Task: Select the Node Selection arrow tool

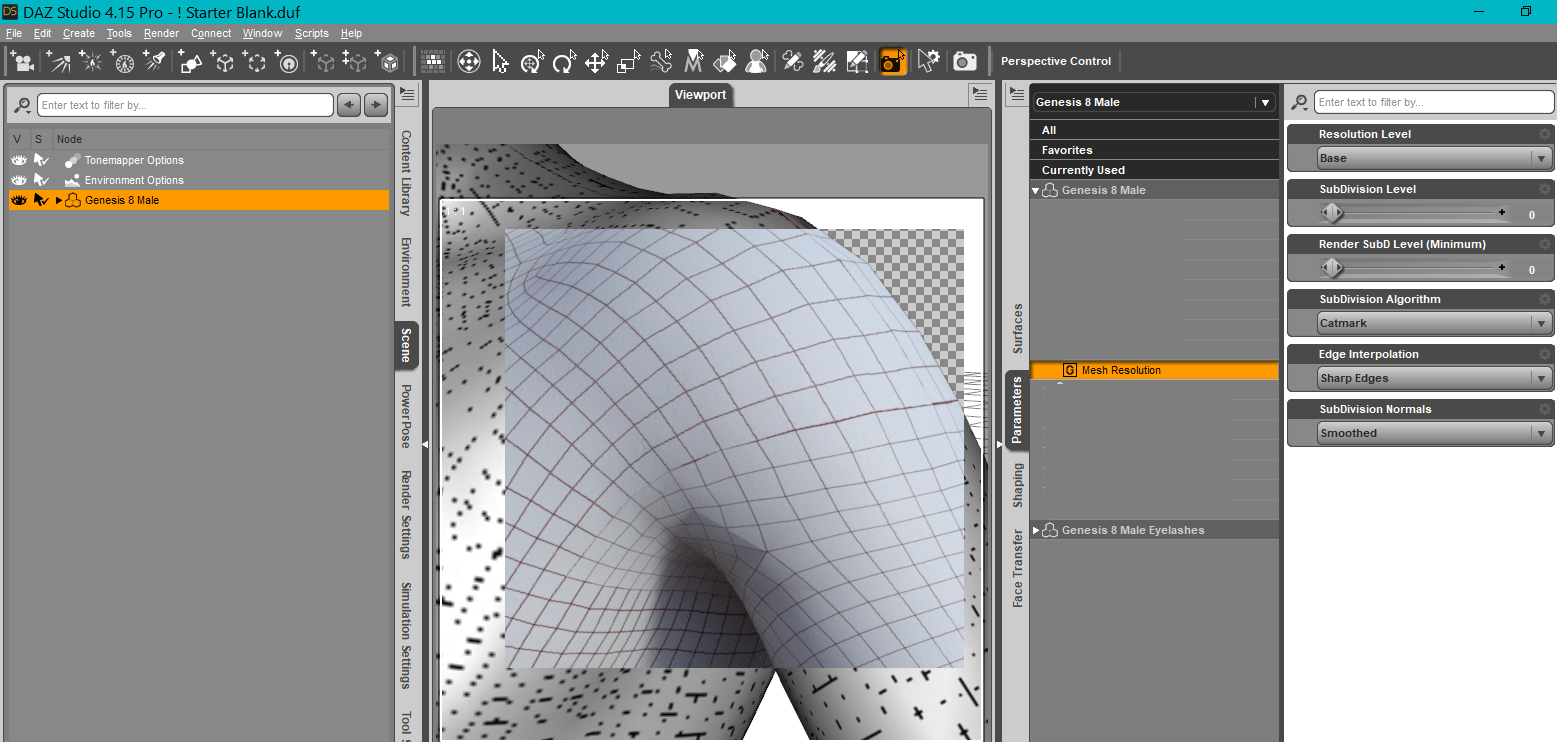Action: click(x=501, y=61)
